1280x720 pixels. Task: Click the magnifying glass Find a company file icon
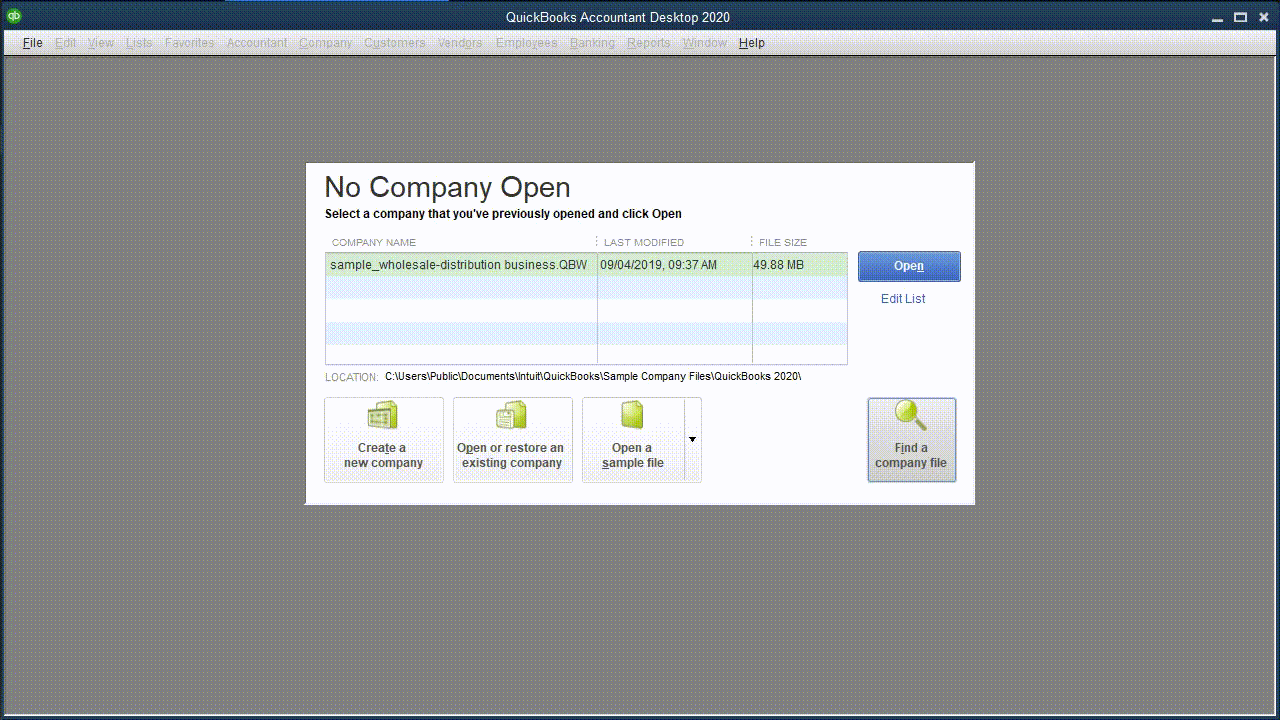point(910,416)
